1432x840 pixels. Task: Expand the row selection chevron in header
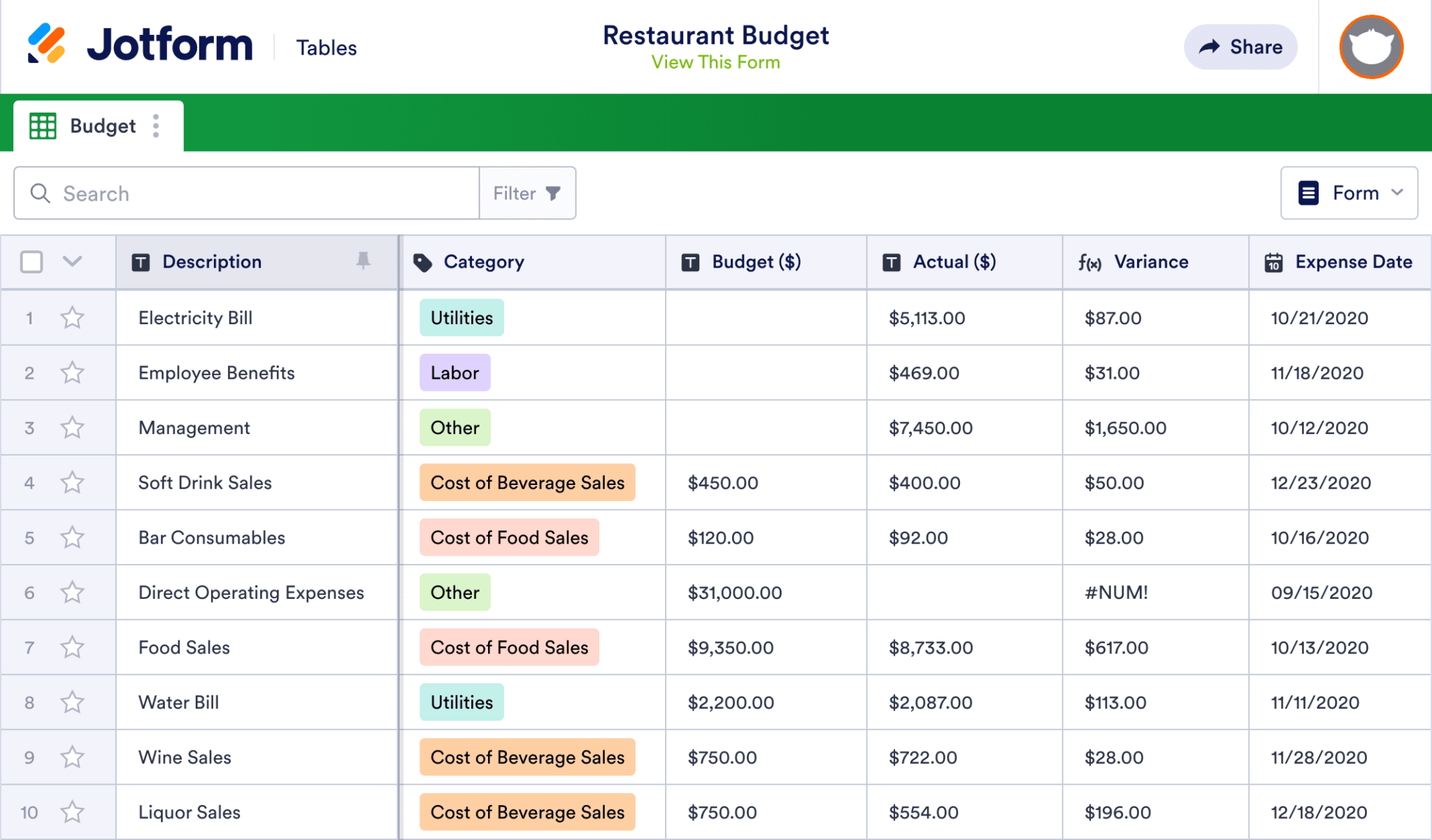72,261
